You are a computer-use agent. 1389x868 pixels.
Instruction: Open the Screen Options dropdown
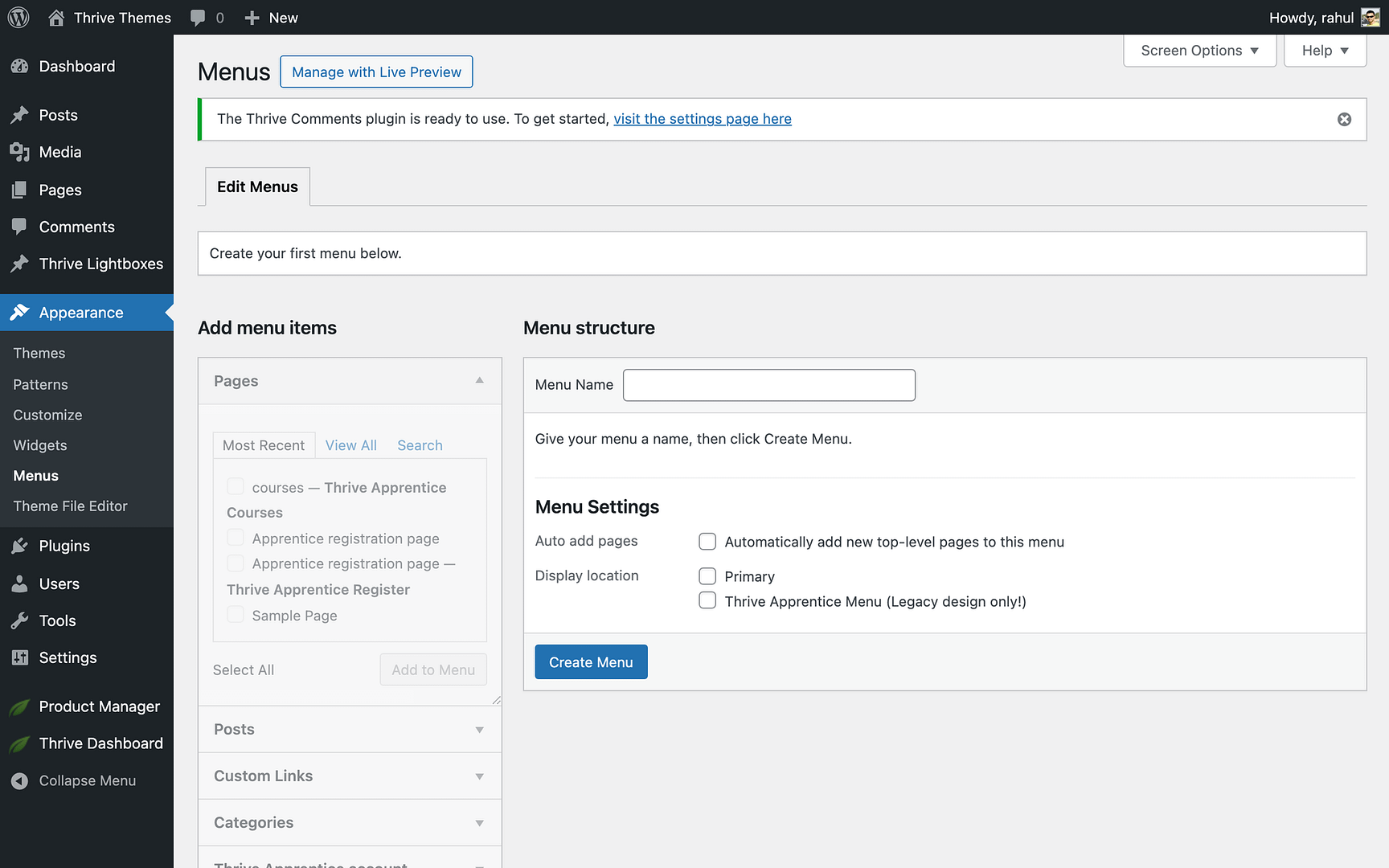tap(1198, 50)
